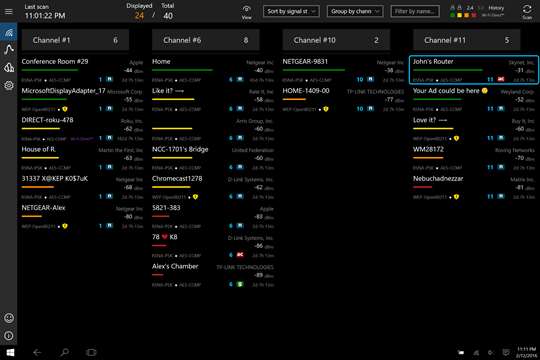Click green badge on Alex's Chamber row
This screenshot has height=360, width=540.
(x=240, y=284)
